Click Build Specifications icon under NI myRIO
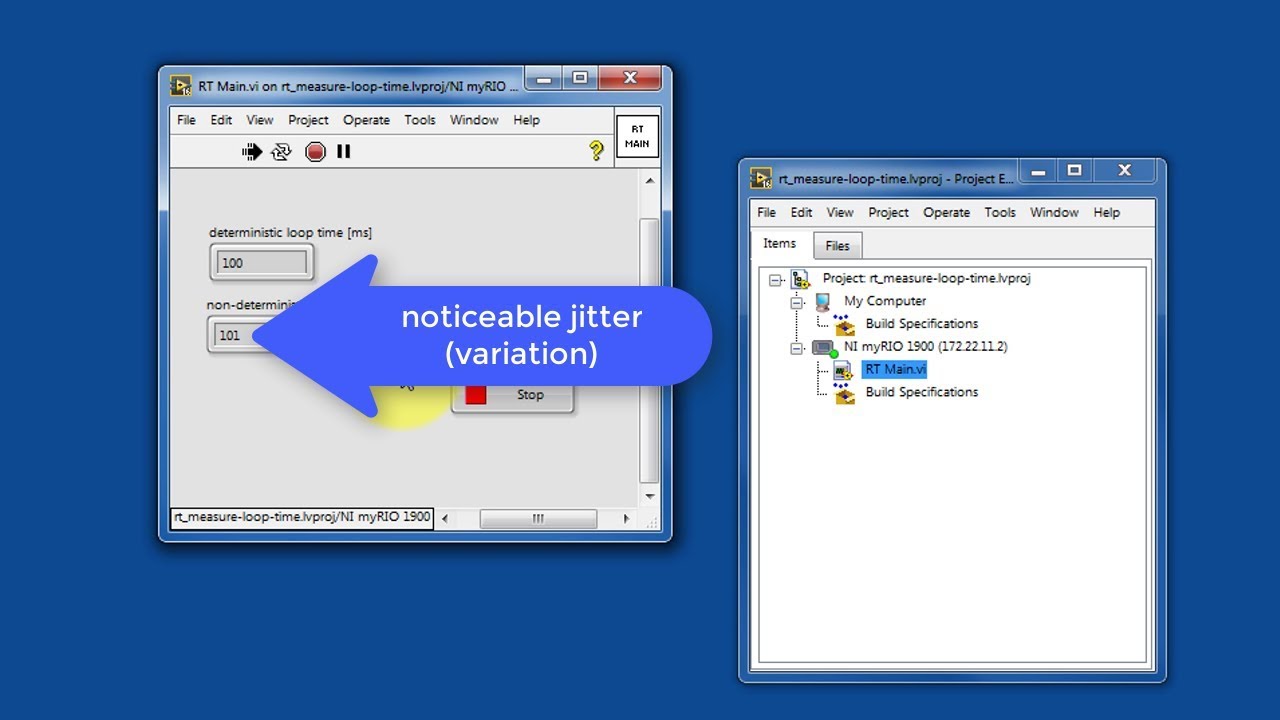 click(x=845, y=393)
